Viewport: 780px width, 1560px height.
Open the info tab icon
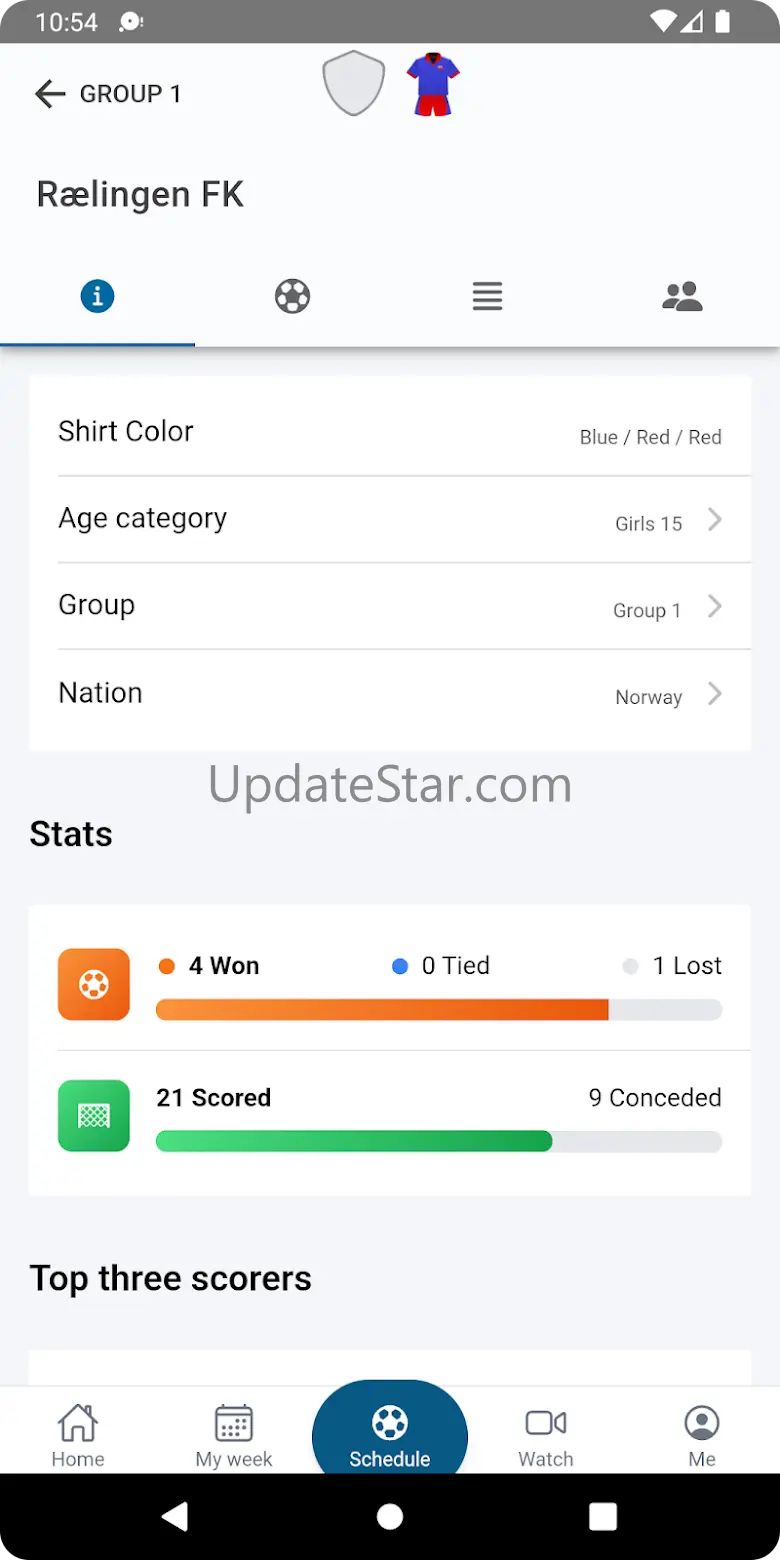(x=97, y=296)
